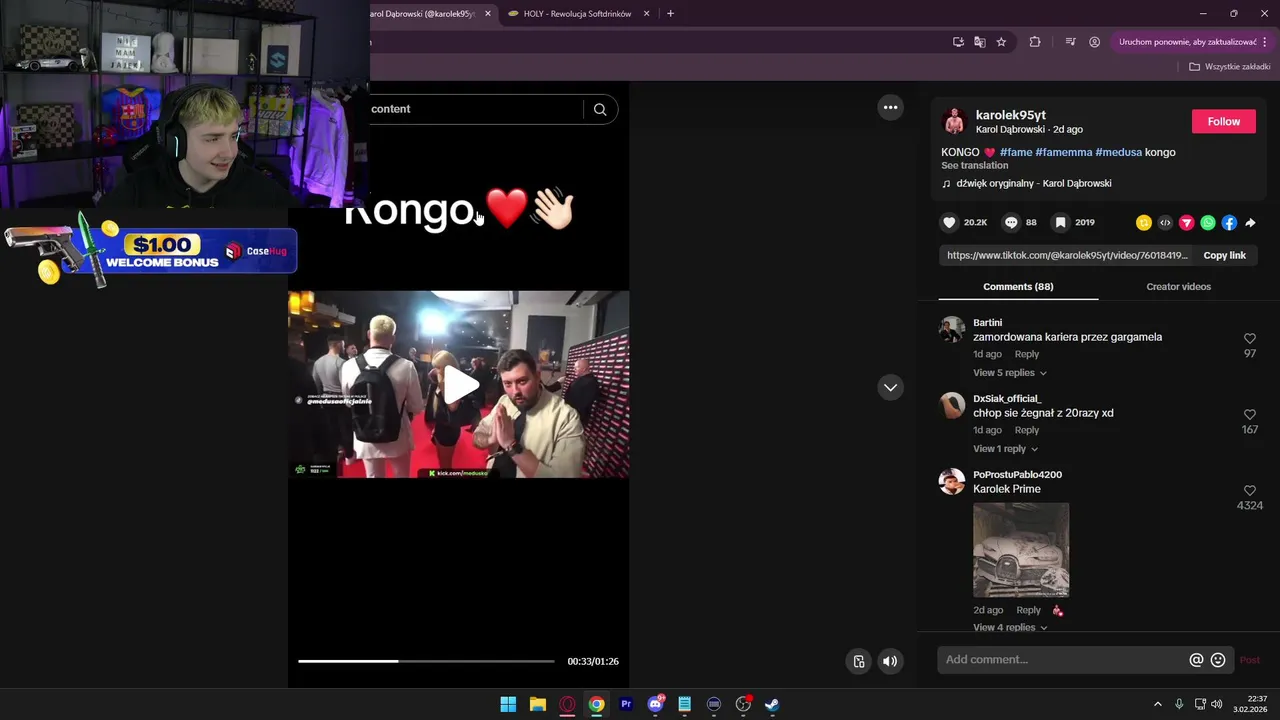The height and width of the screenshot is (720, 1280).
Task: Expand DxSiak_official_'s 1 reply
Action: click(1005, 449)
